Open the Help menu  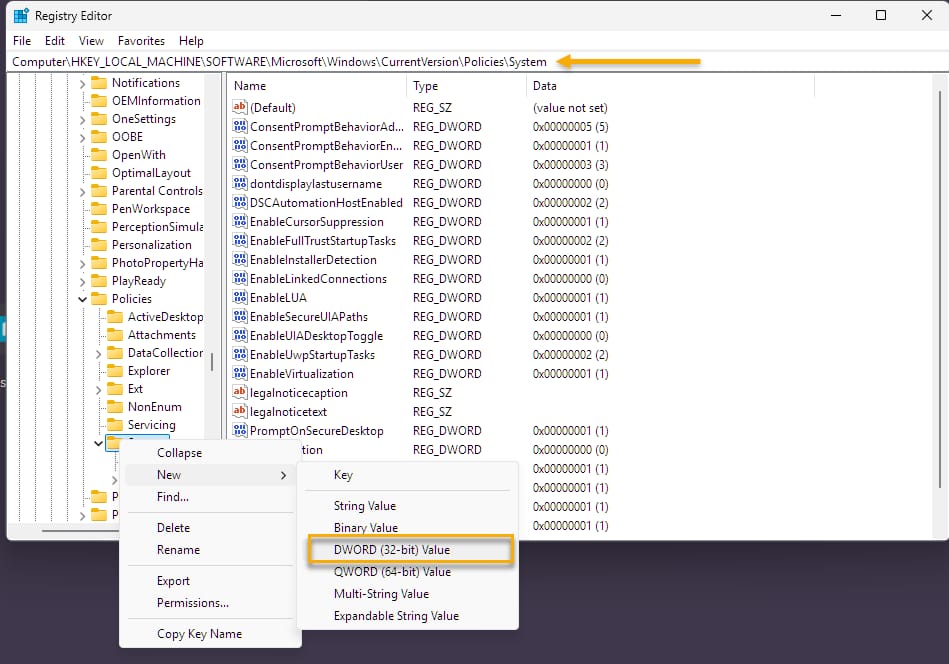pos(191,41)
